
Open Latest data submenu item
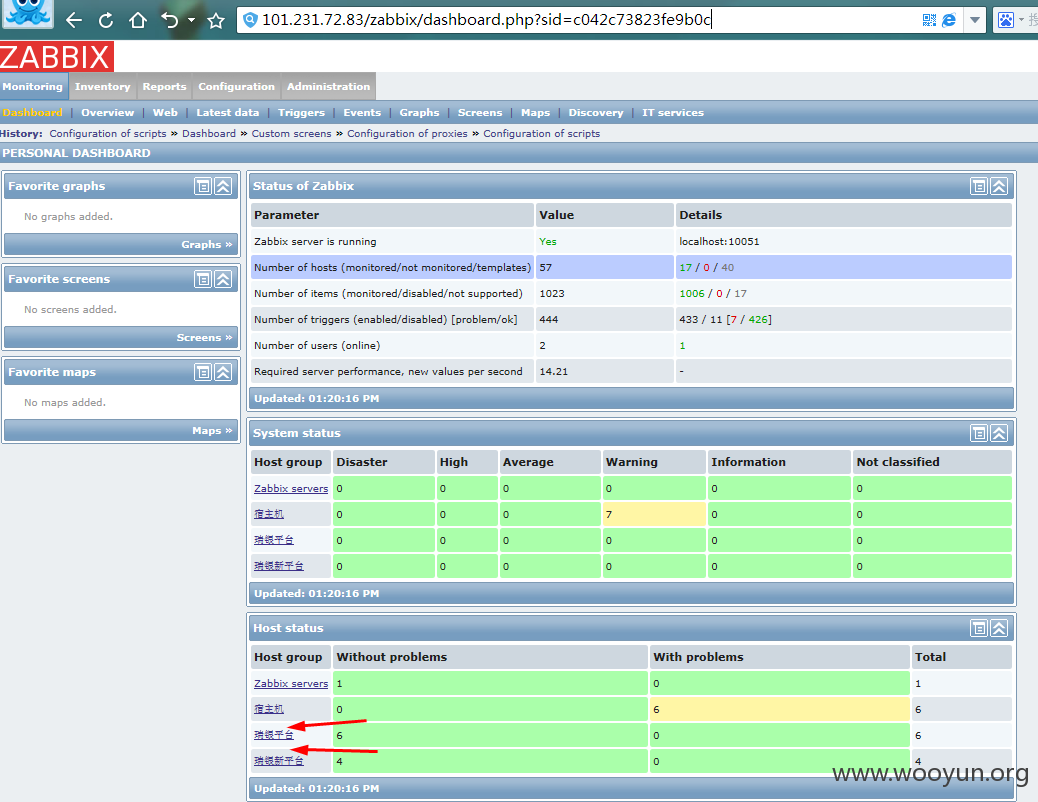pyautogui.click(x=228, y=113)
